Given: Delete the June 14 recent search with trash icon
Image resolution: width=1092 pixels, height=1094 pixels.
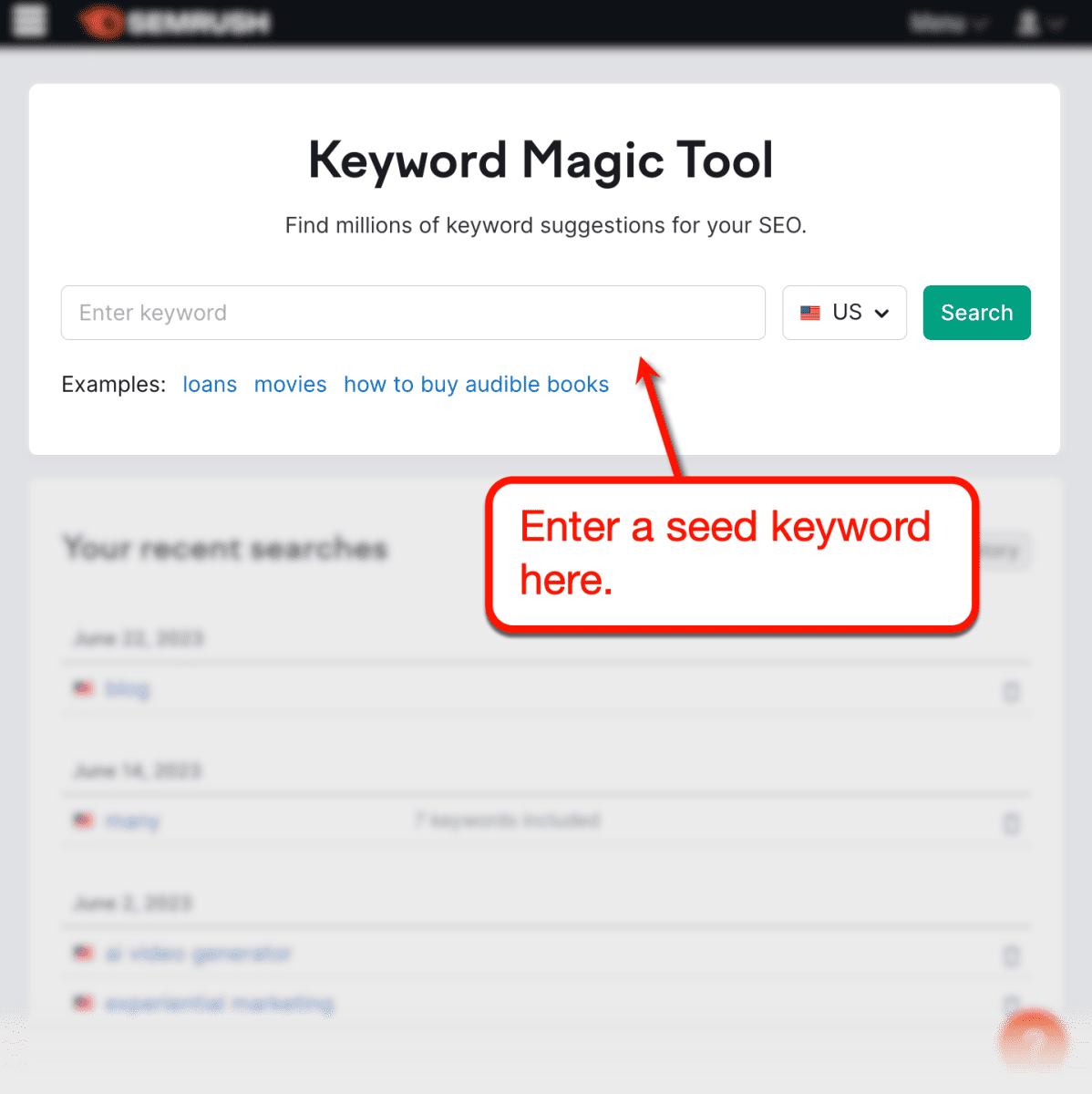Looking at the screenshot, I should tap(1011, 824).
